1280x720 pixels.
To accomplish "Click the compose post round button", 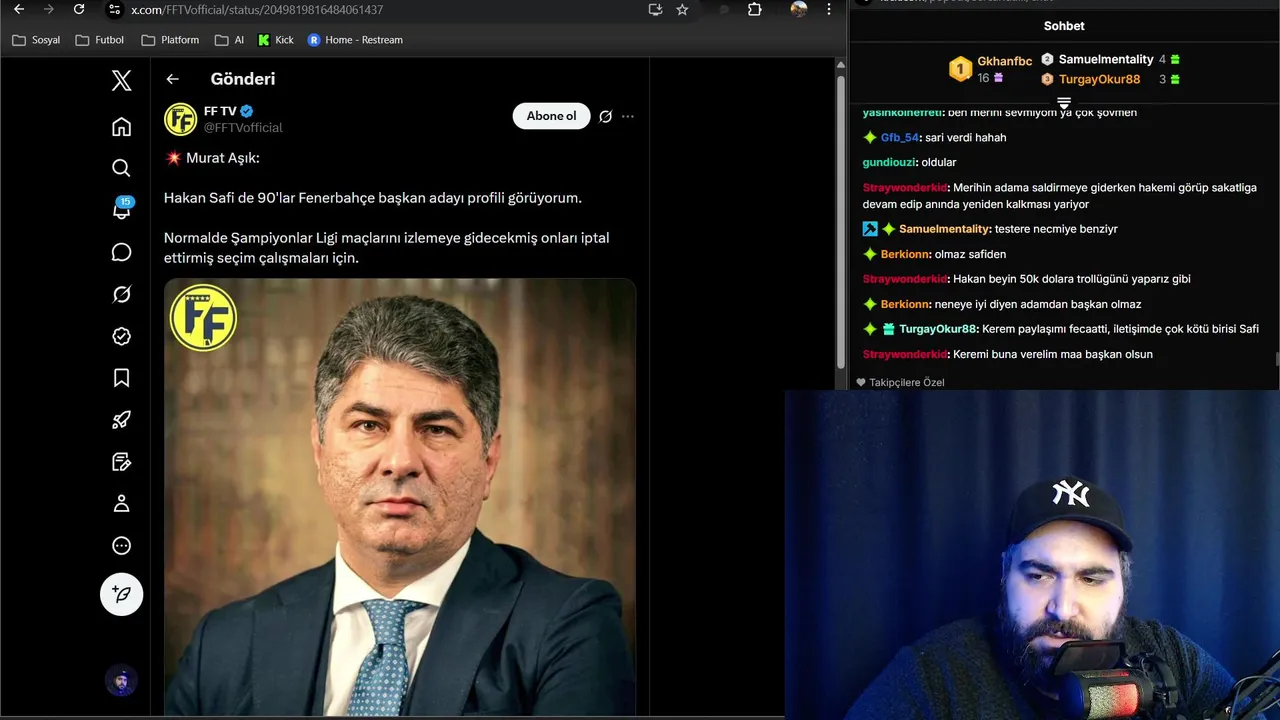I will pos(121,594).
